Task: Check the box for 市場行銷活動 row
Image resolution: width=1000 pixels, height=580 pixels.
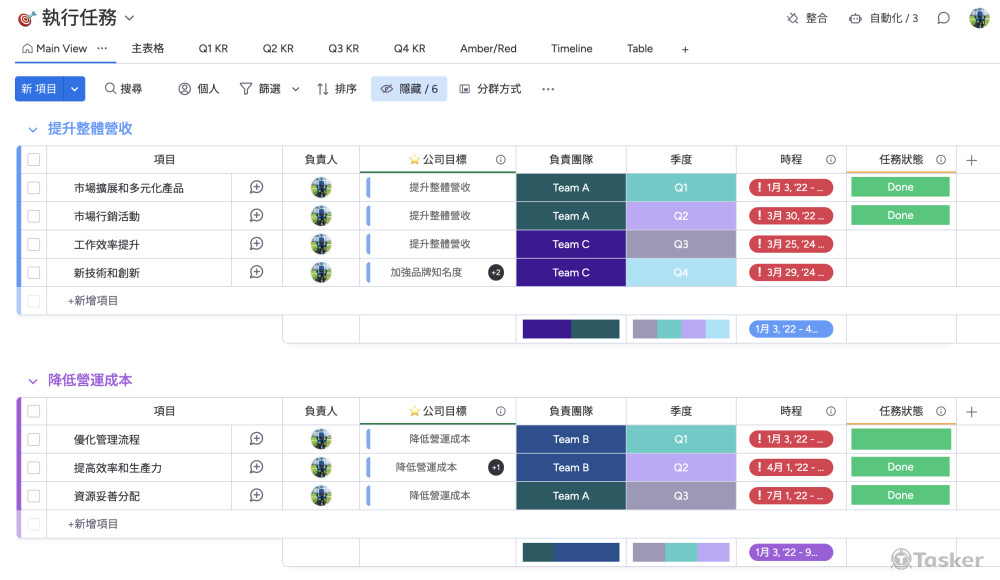Action: point(34,216)
